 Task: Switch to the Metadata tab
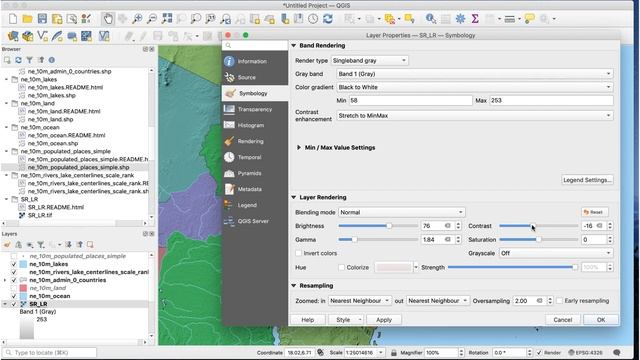[x=255, y=189]
